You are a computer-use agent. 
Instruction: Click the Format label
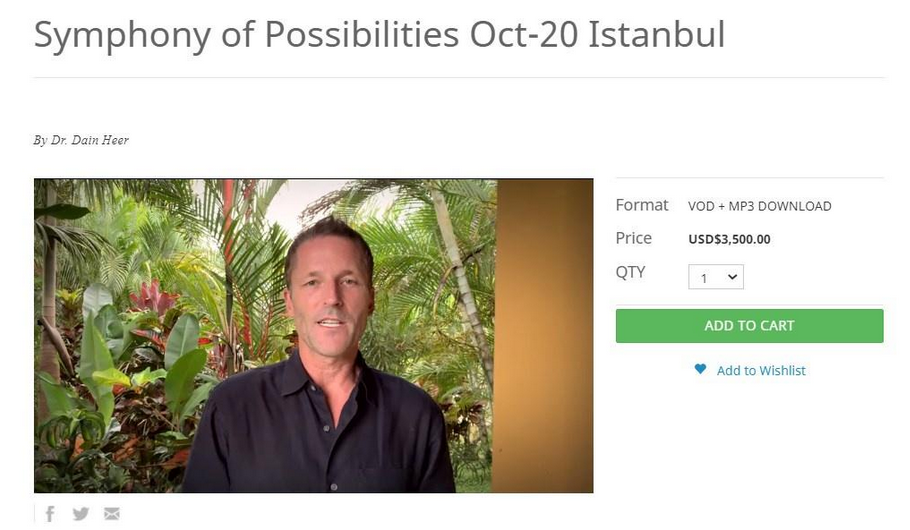pos(641,205)
